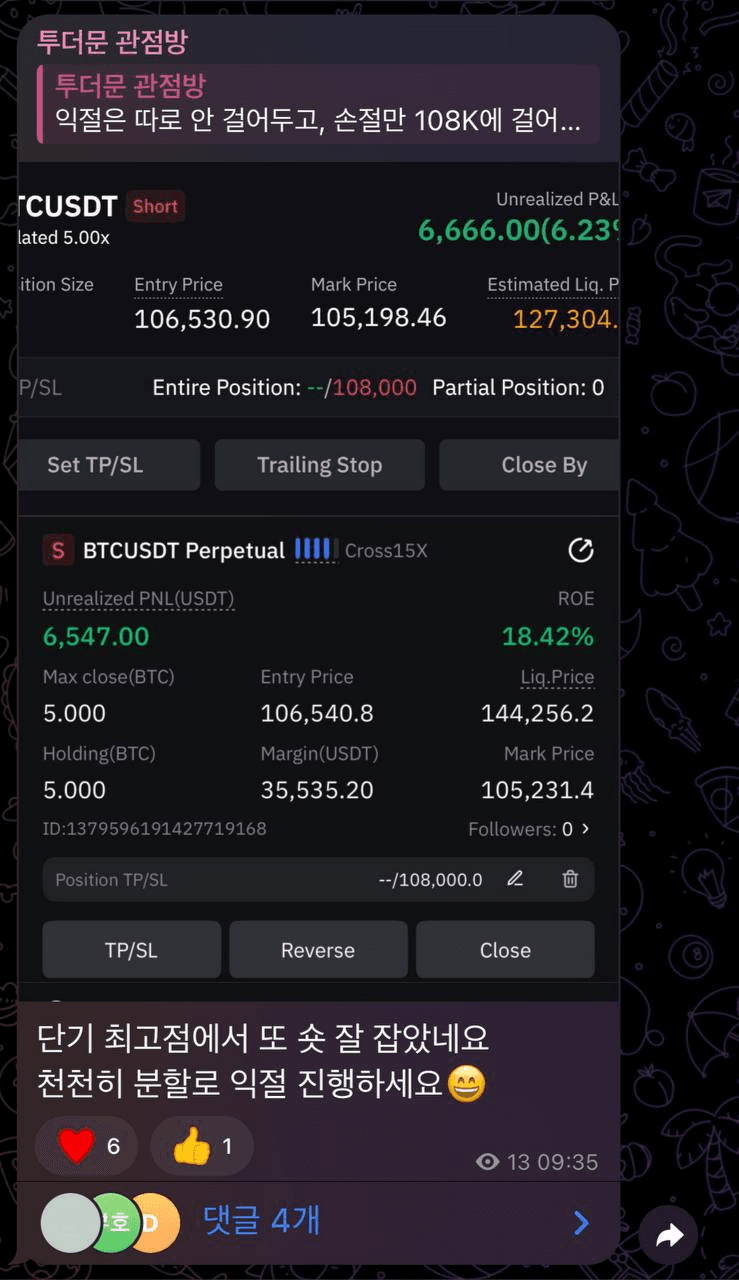Click the share arrow icon beside the post

(669, 1236)
